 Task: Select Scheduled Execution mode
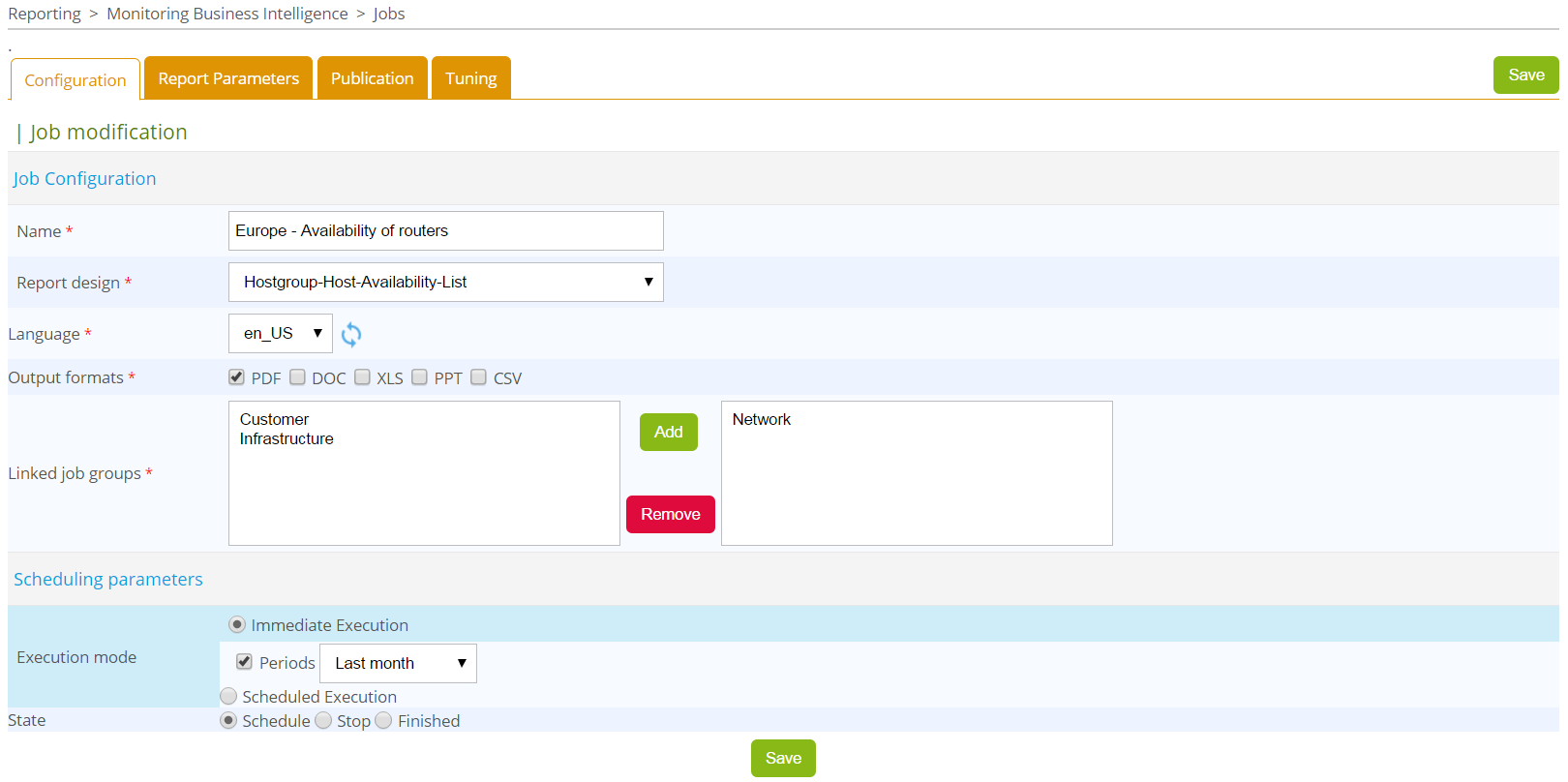click(x=229, y=696)
